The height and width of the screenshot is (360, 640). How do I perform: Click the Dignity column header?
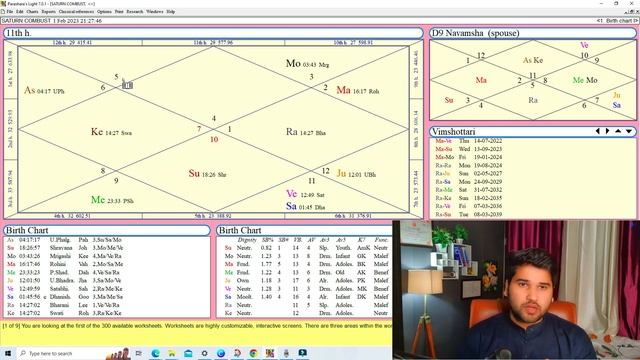[247, 240]
